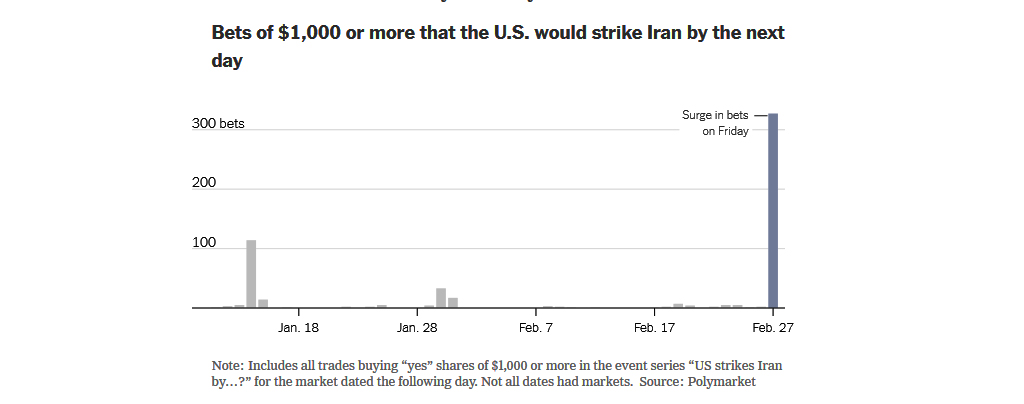This screenshot has height=404, width=1024.
Task: Click the 'Surge in bets on Friday' annotation
Action: click(x=715, y=123)
